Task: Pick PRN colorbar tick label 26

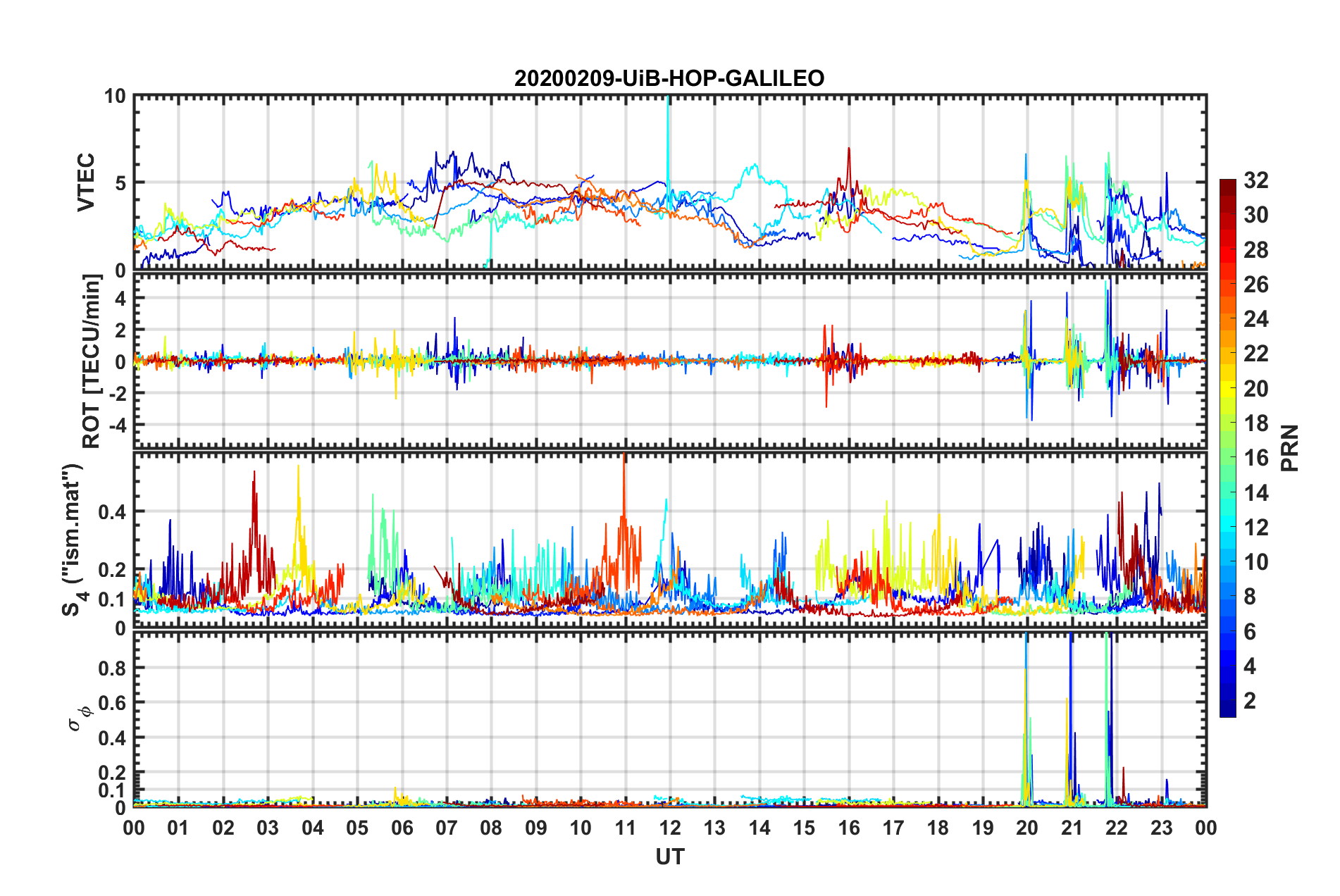Action: point(1255,285)
